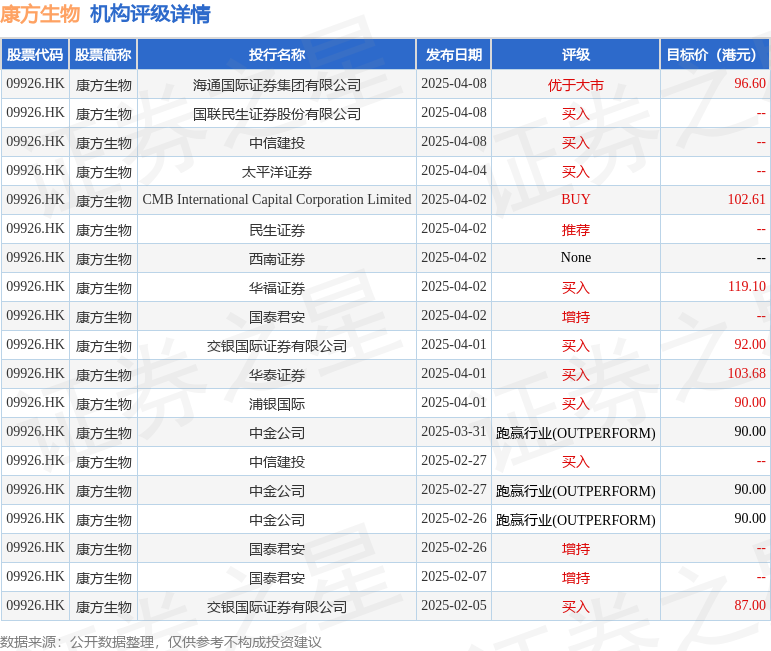Click 跑赢行业(OUTPERFORM) in the 2025-03-31 row
The width and height of the screenshot is (771, 651).
click(576, 433)
